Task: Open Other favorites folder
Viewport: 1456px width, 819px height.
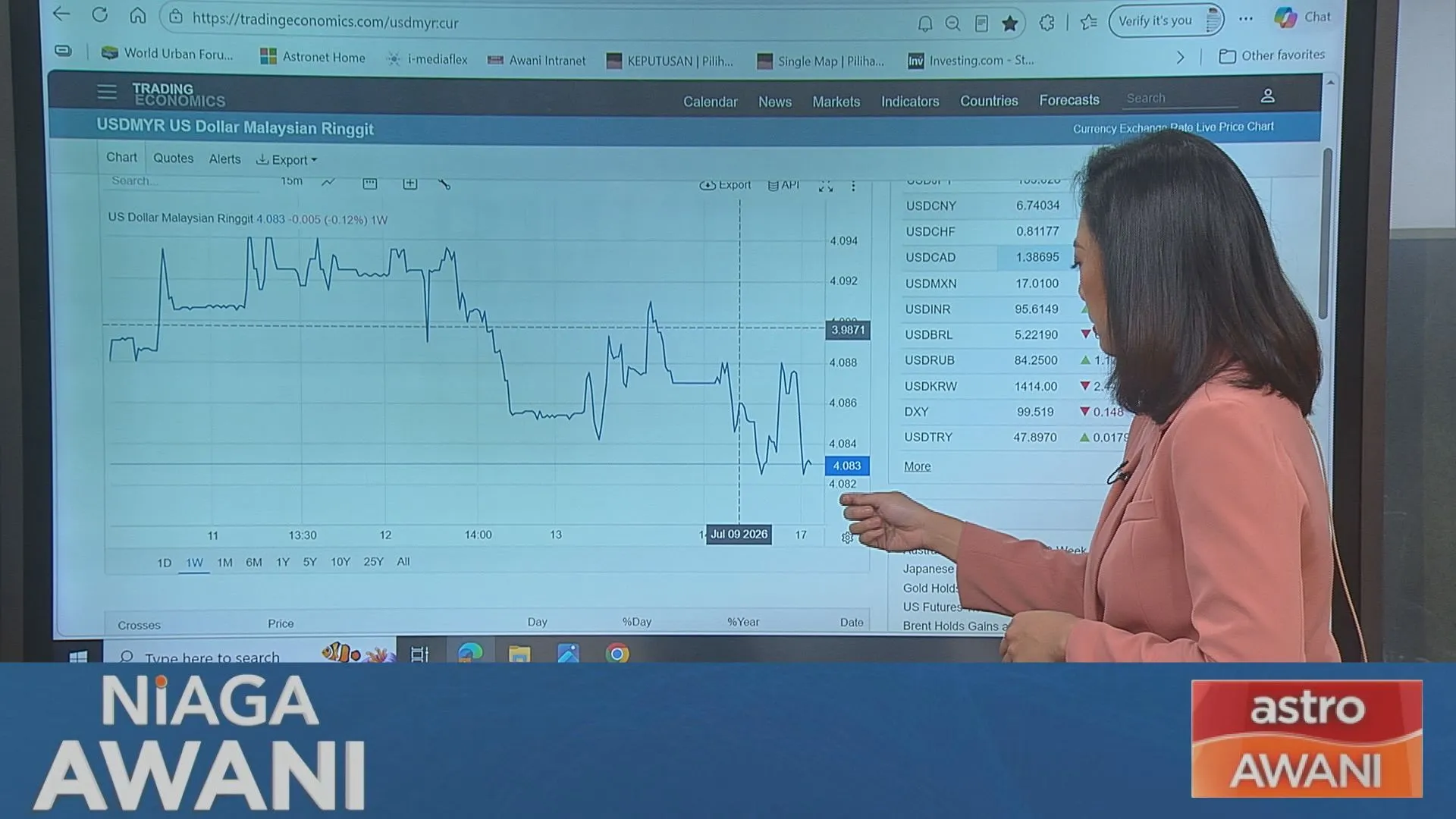Action: [1272, 55]
